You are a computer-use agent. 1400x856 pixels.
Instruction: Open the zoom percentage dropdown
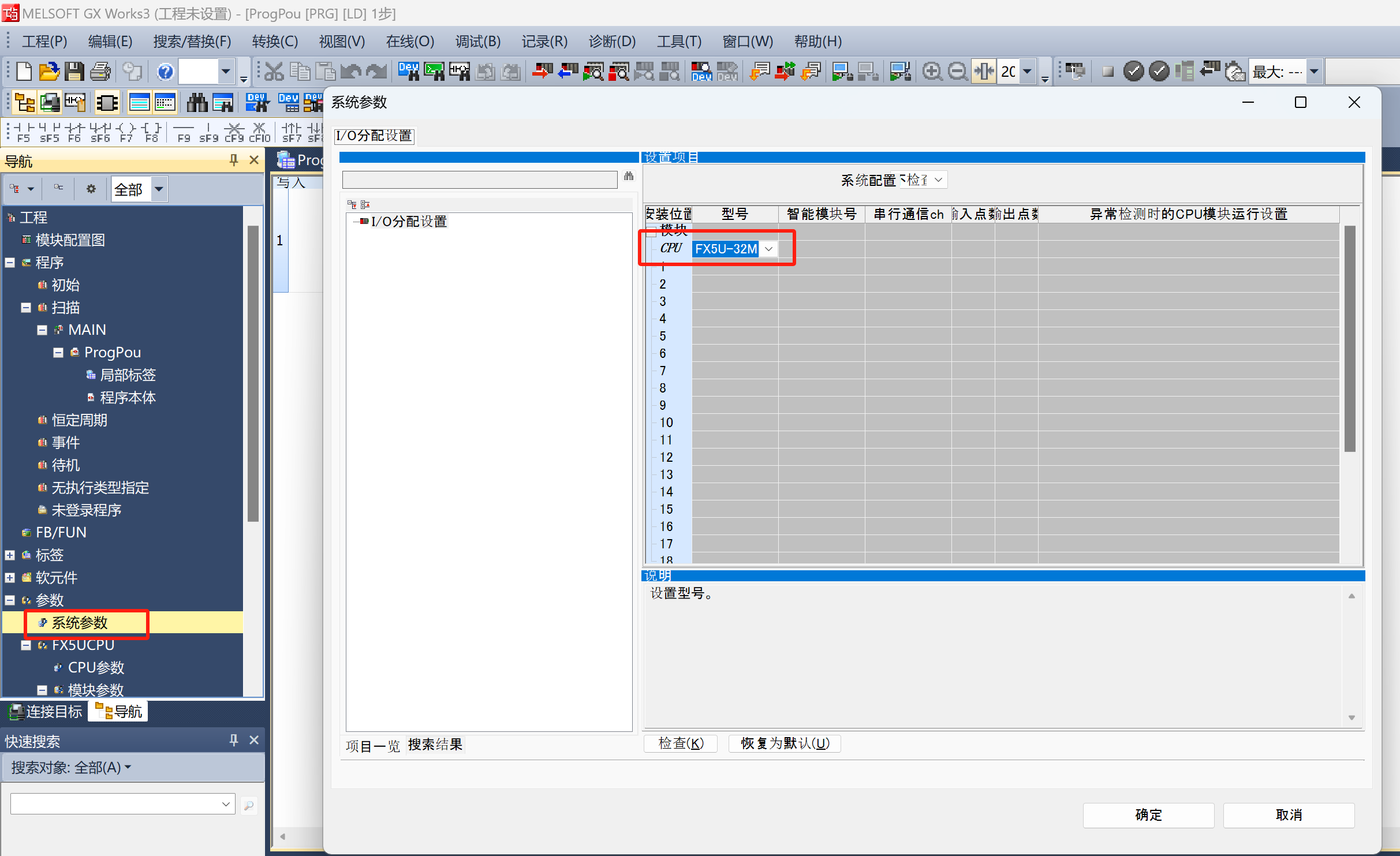pyautogui.click(x=1028, y=72)
